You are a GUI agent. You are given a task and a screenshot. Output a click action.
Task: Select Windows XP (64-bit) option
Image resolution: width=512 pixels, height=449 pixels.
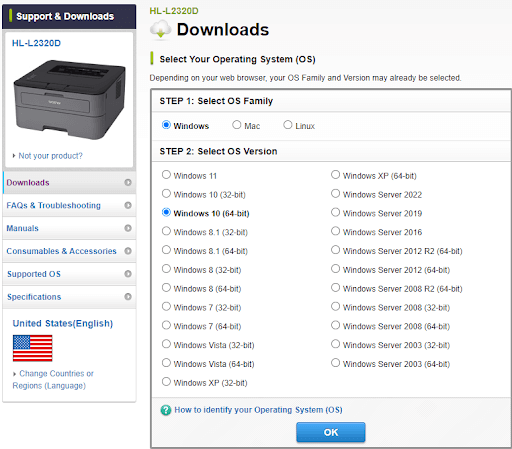pyautogui.click(x=335, y=175)
